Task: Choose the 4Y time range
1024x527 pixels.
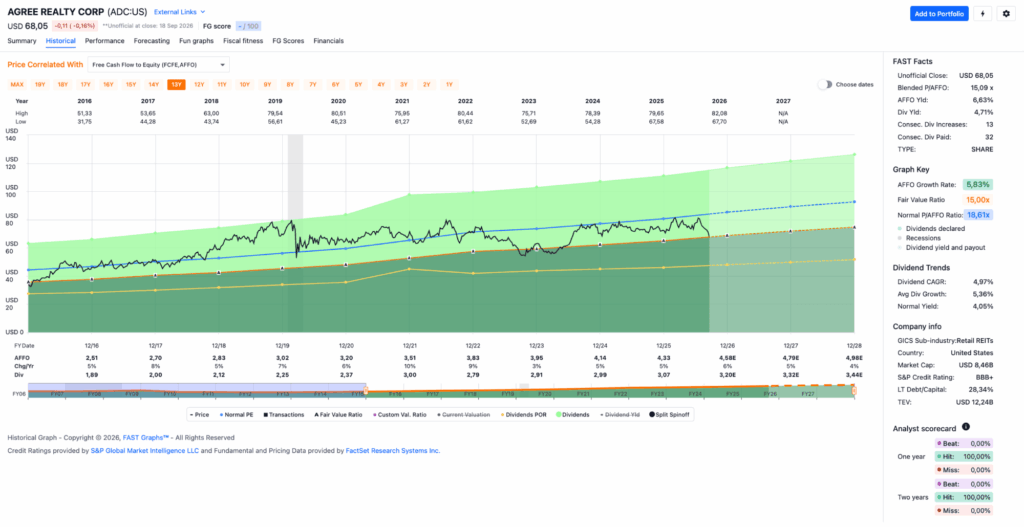Action: 381,84
